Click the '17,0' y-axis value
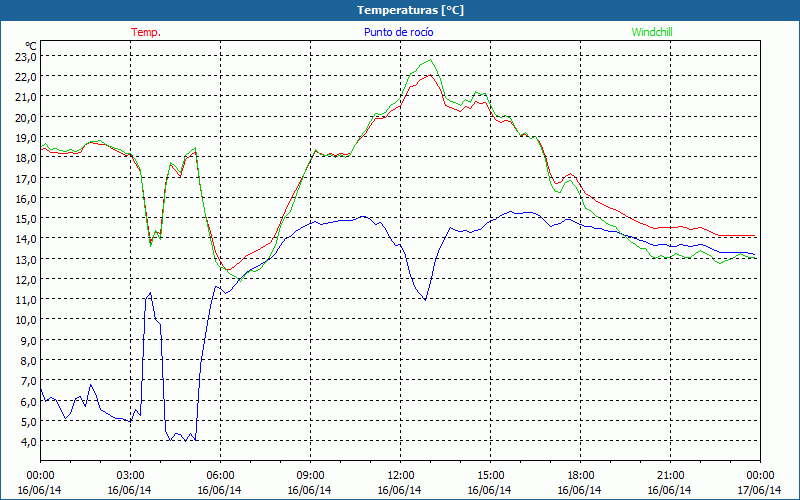This screenshot has width=800, height=500. (26, 178)
